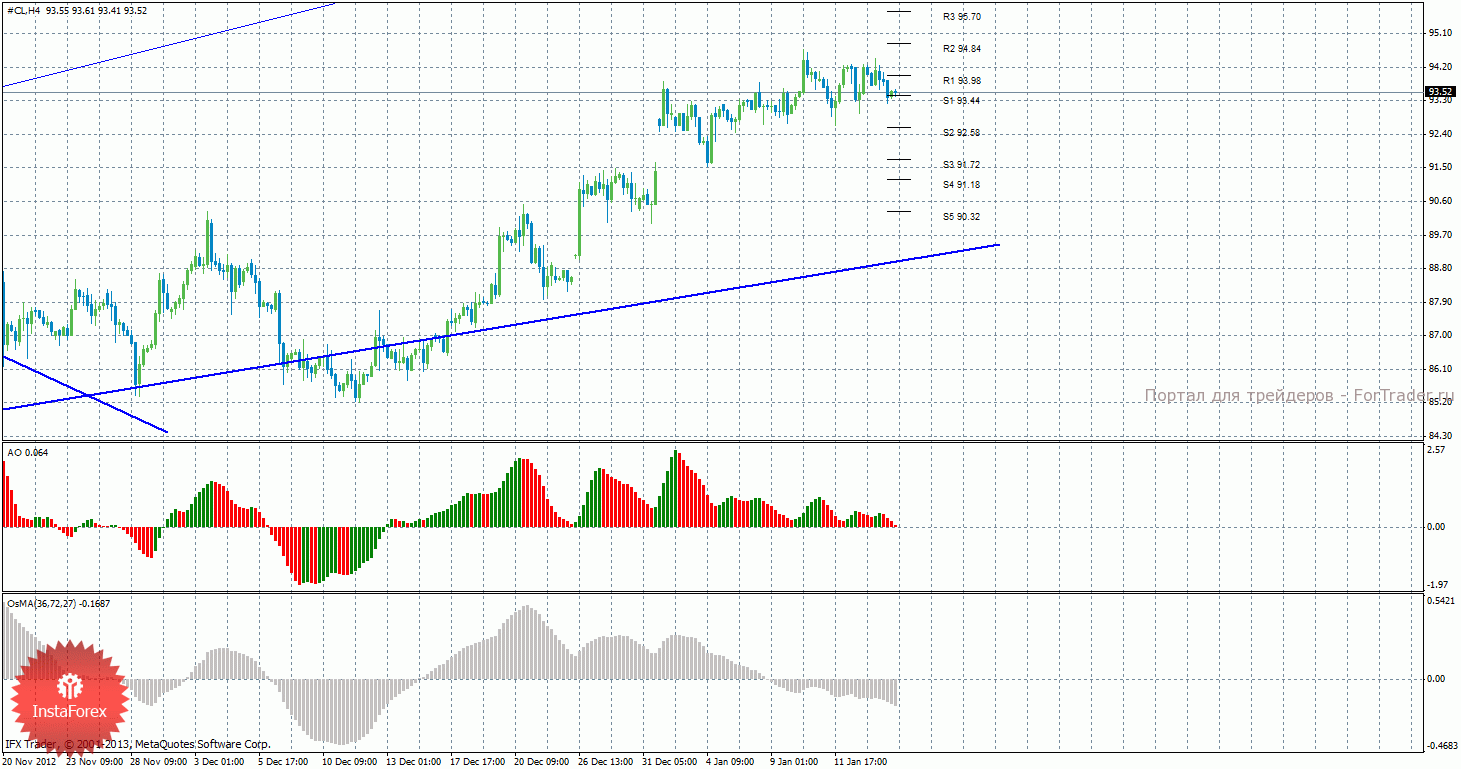1461x769 pixels.
Task: Click the right end of the rising blue trendline
Action: pos(997,244)
